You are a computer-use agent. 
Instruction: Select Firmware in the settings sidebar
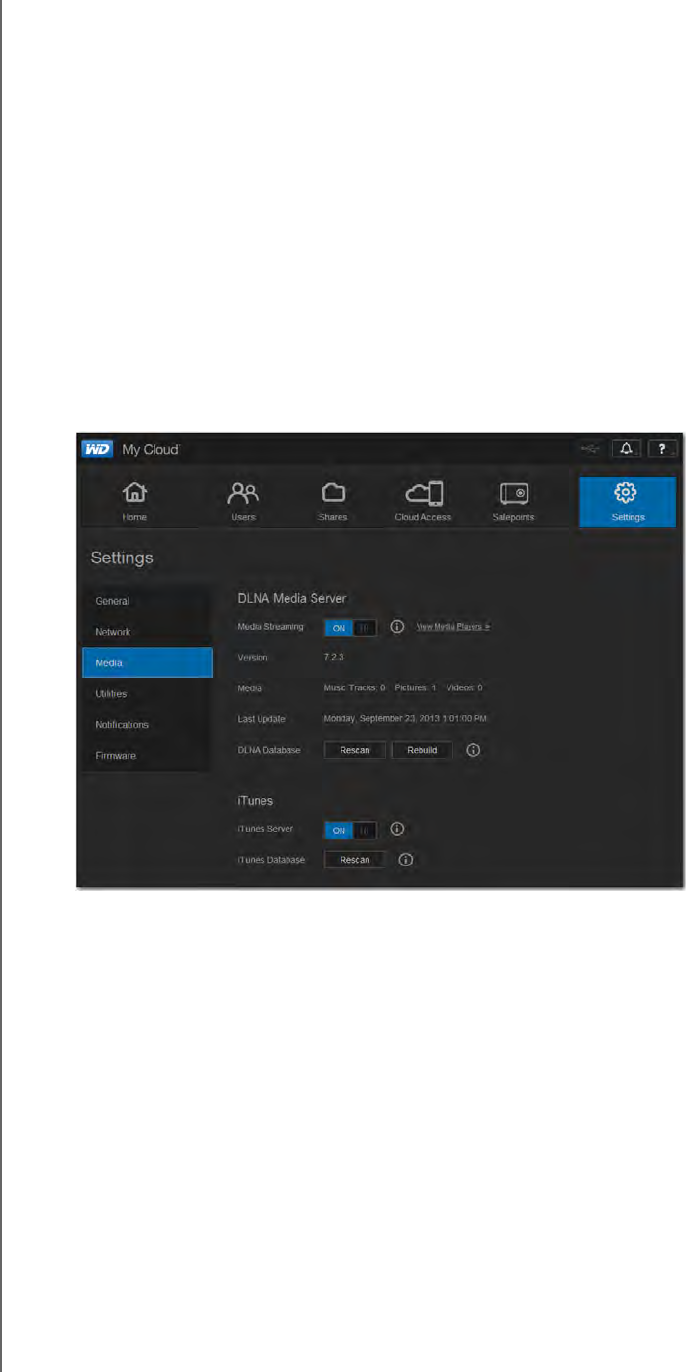pyautogui.click(x=147, y=755)
